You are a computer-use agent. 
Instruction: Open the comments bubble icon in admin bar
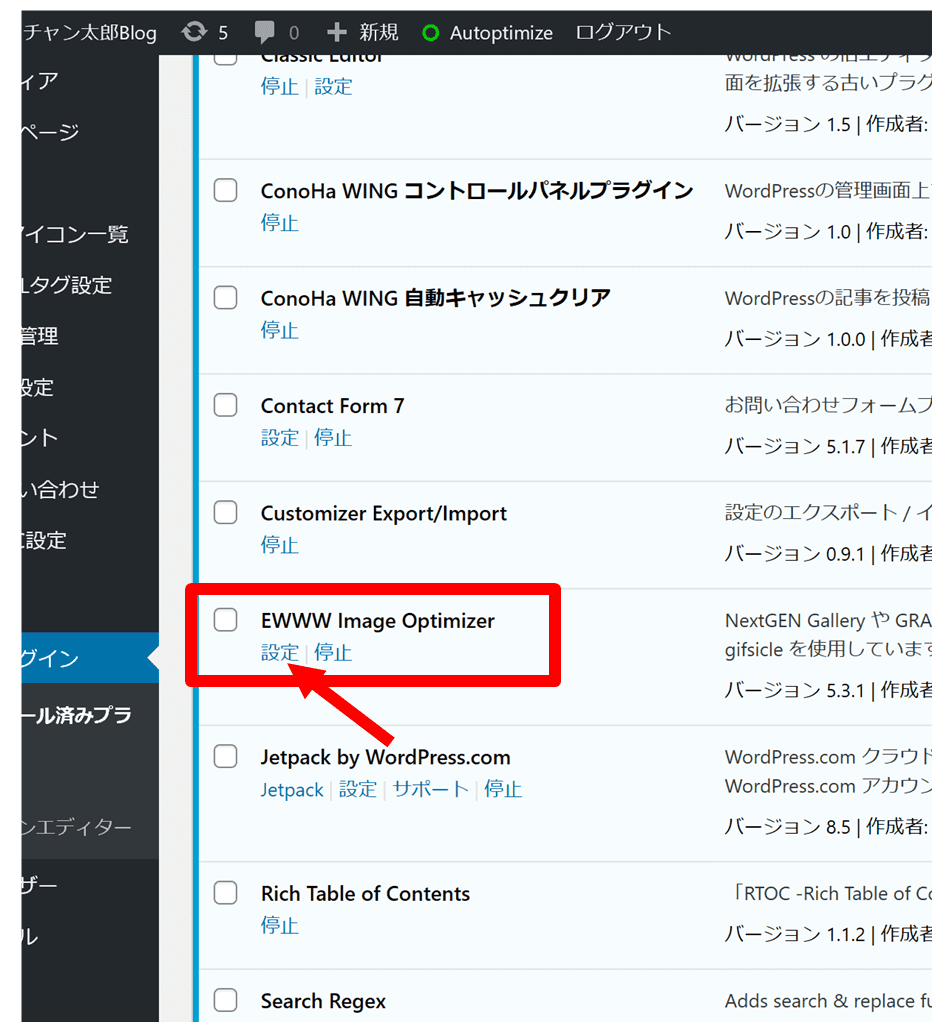click(x=265, y=32)
